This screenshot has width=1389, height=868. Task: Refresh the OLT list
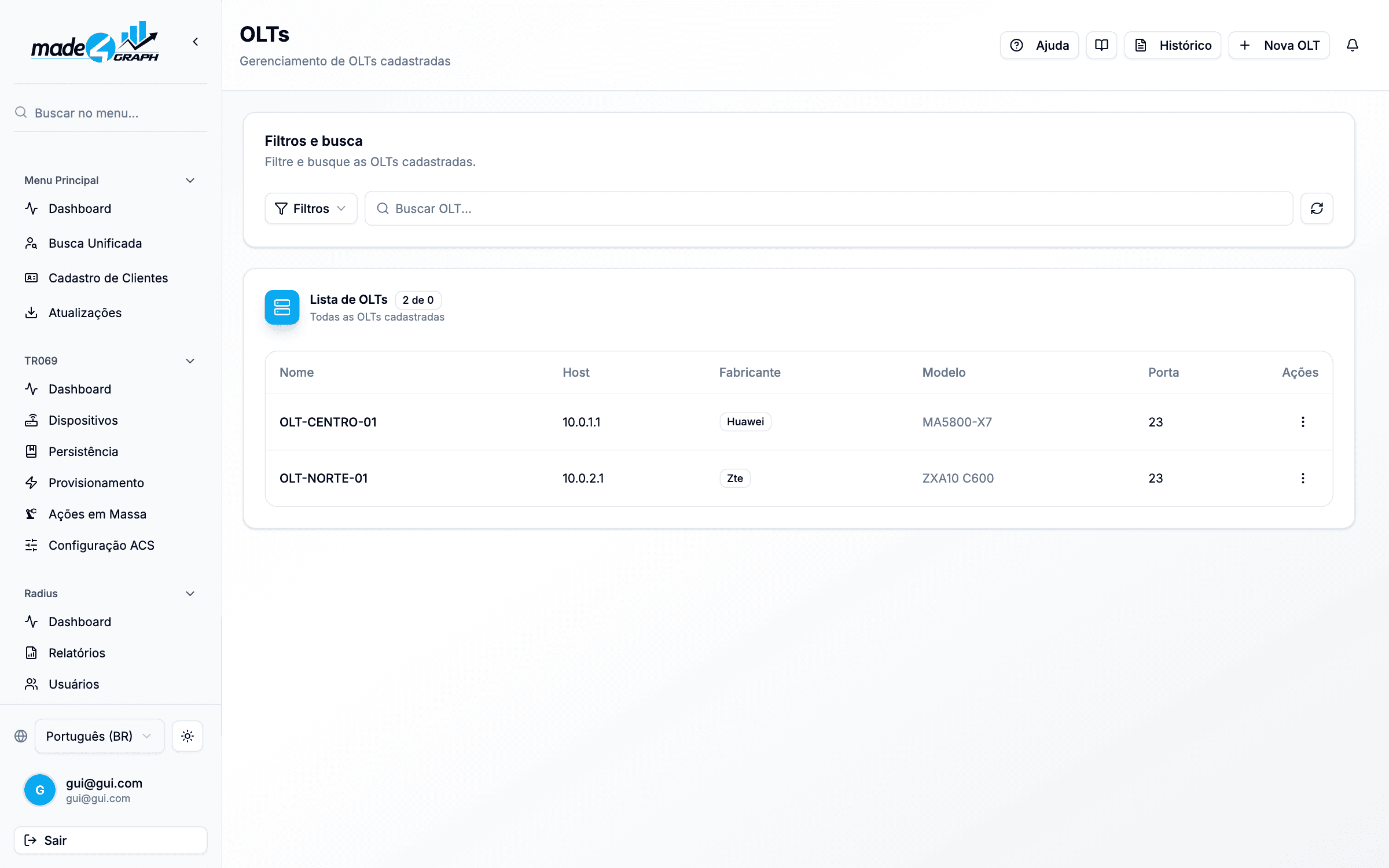point(1317,208)
